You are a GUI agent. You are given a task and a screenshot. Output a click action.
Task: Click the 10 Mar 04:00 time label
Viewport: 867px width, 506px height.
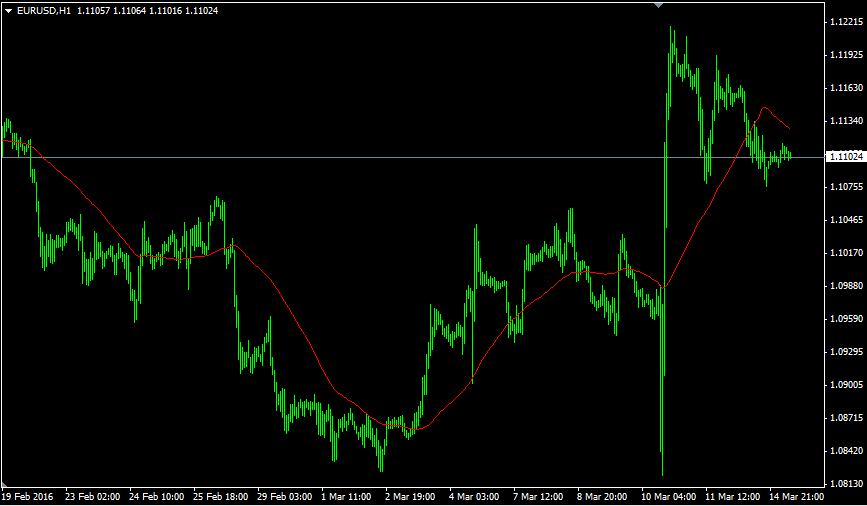click(x=669, y=497)
